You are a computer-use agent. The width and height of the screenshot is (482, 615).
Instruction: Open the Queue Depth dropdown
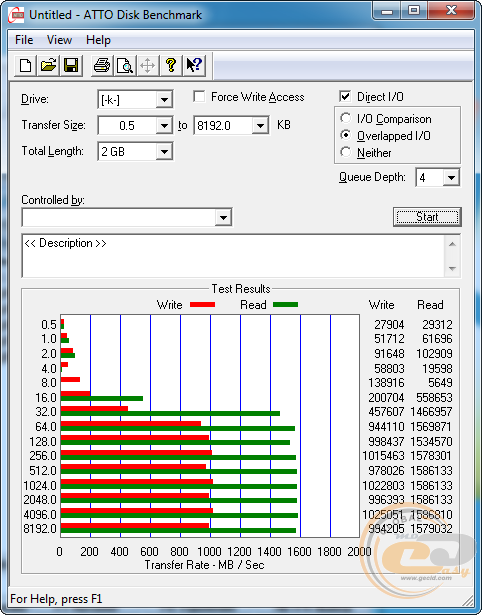[451, 178]
